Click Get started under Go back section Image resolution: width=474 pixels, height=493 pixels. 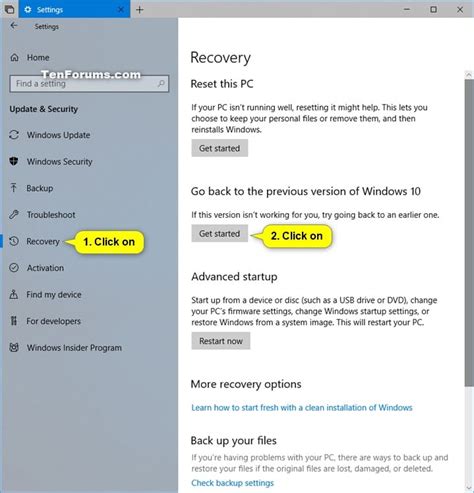[219, 233]
